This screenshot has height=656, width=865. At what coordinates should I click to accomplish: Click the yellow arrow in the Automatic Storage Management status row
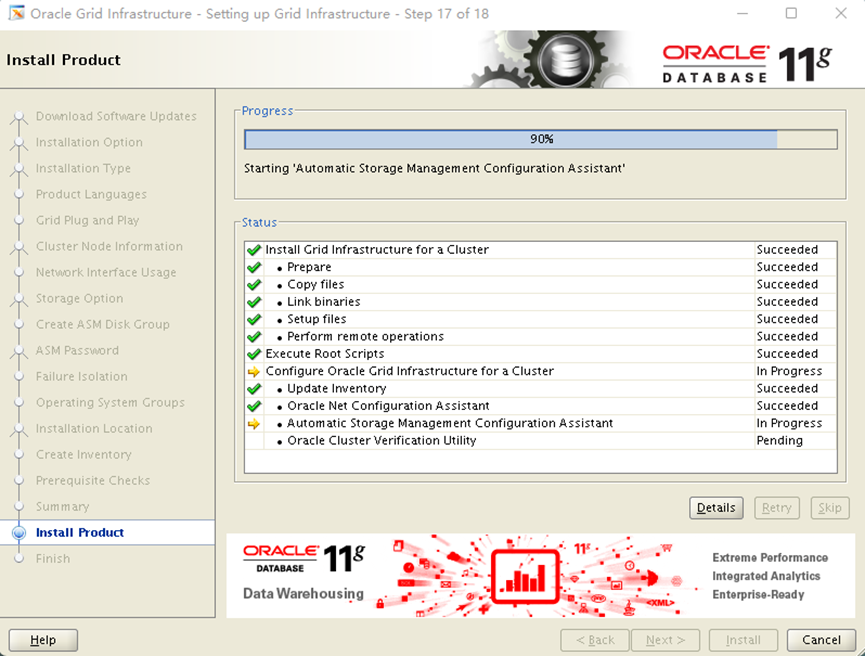pyautogui.click(x=254, y=424)
